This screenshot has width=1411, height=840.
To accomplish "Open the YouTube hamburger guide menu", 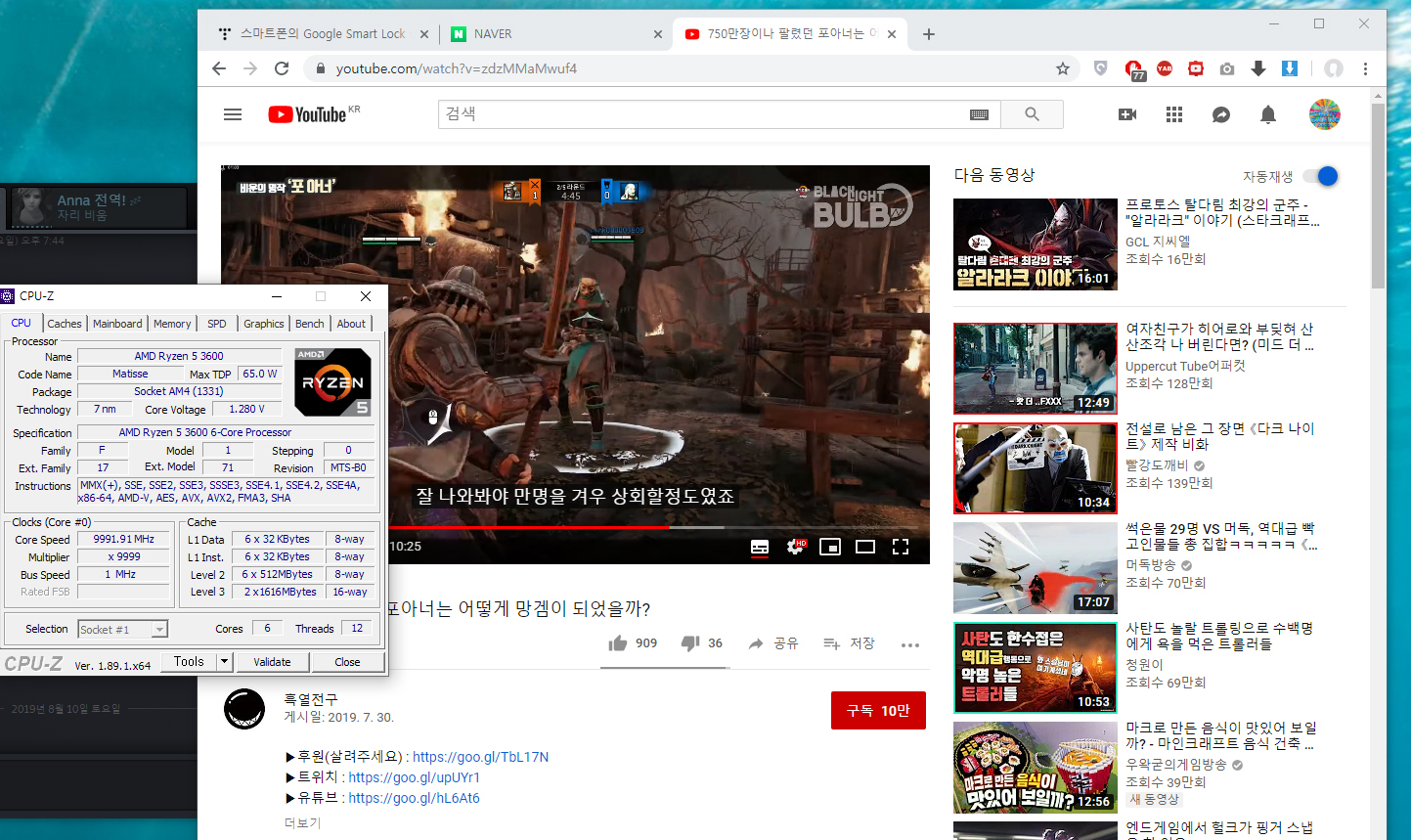I will click(233, 114).
